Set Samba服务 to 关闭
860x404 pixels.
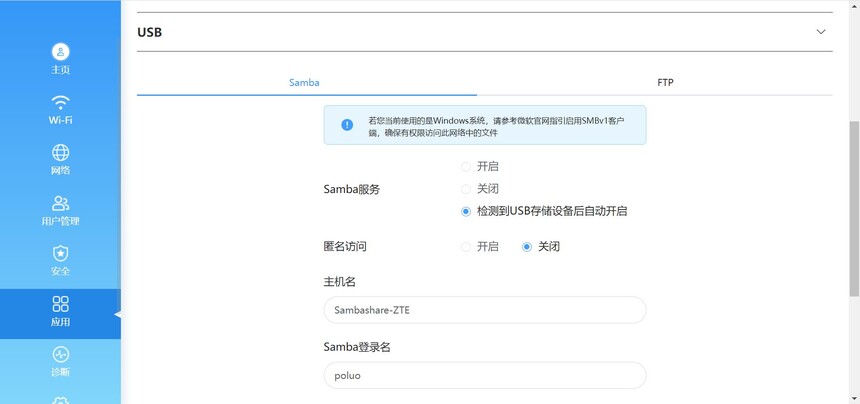pyautogui.click(x=466, y=189)
